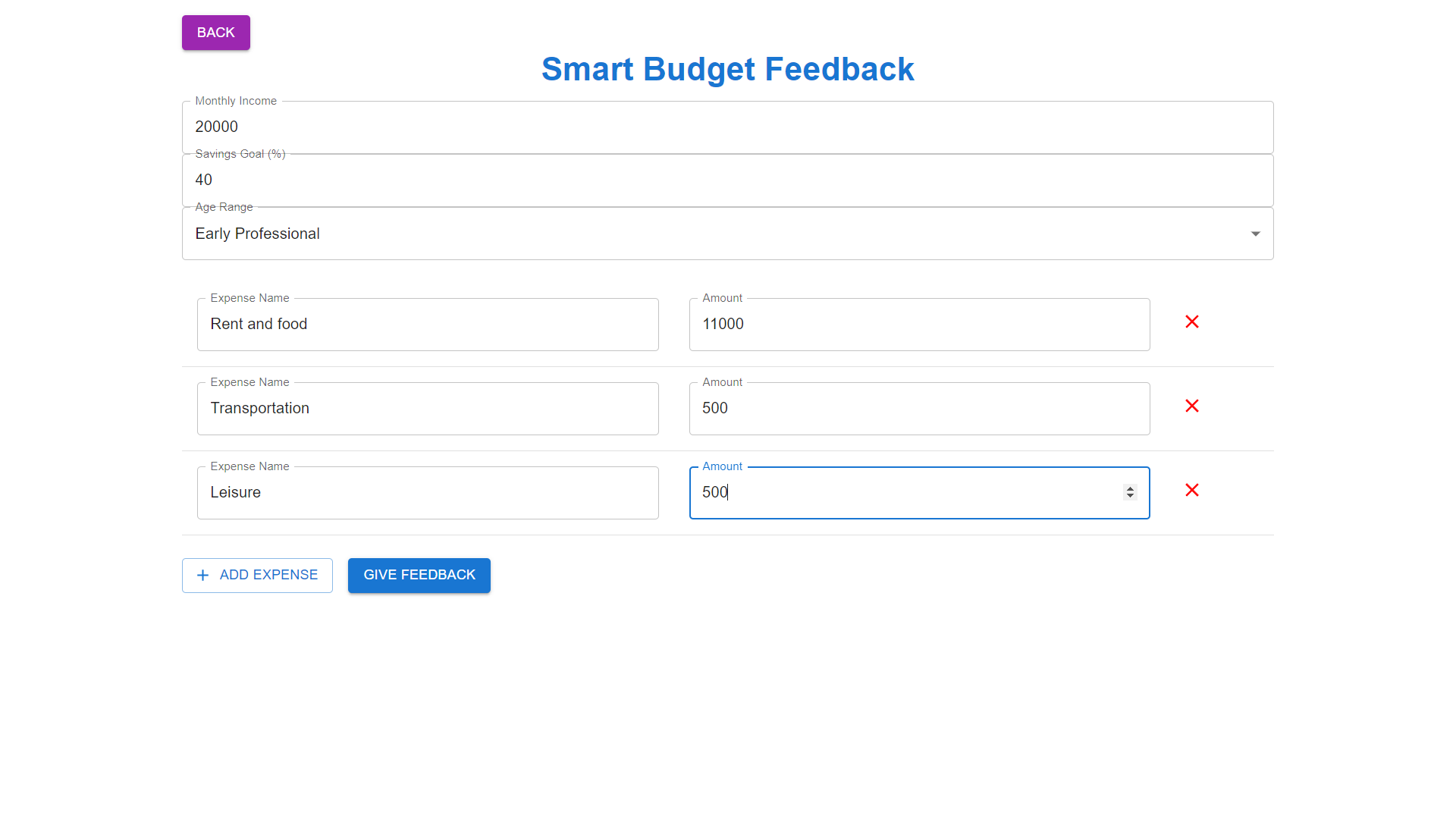Edit the Transportation expense name field
The width and height of the screenshot is (1456, 819).
tap(427, 409)
